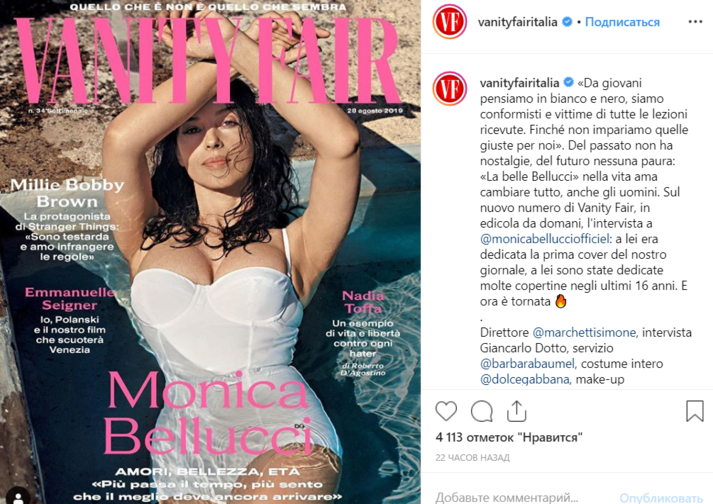713x504 pixels.
Task: Follow account via Подписаться link
Action: click(622, 22)
